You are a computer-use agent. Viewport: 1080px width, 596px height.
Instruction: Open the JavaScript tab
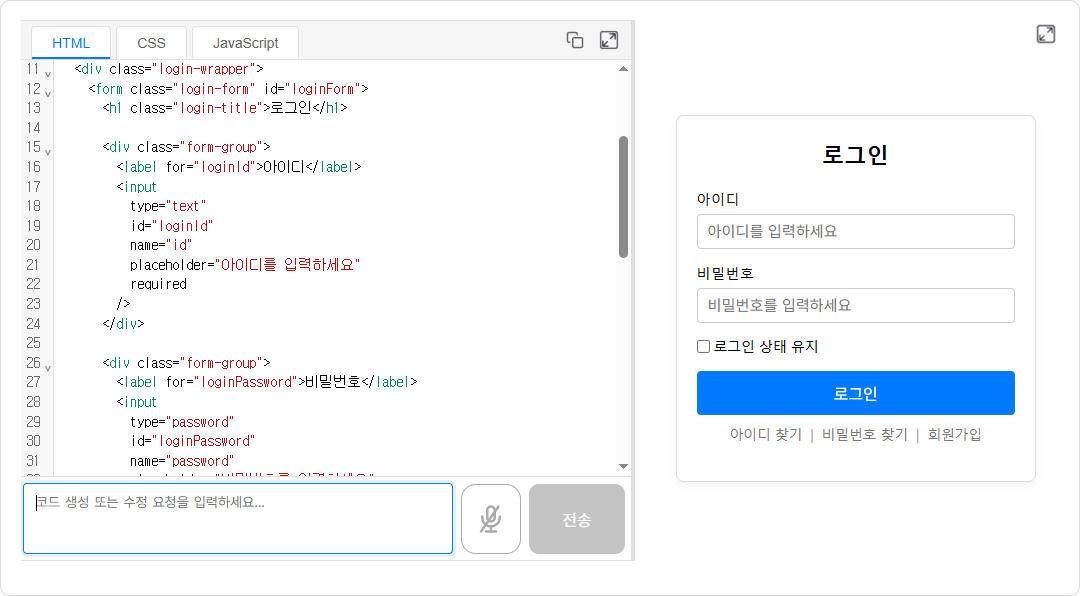tap(245, 43)
